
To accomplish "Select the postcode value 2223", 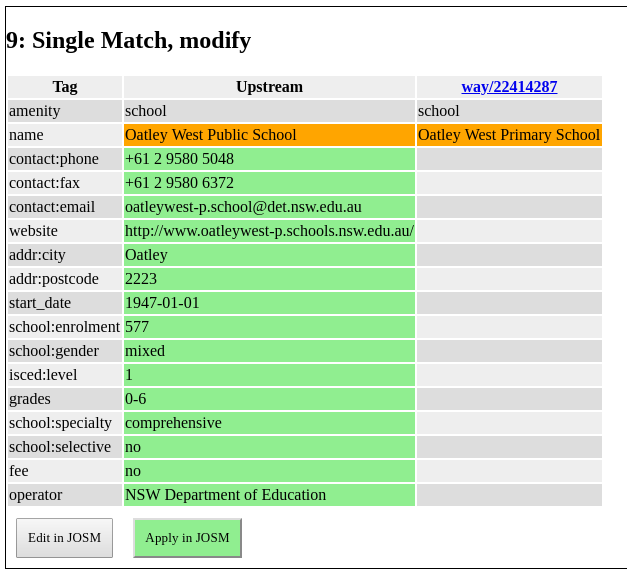I will (269, 279).
